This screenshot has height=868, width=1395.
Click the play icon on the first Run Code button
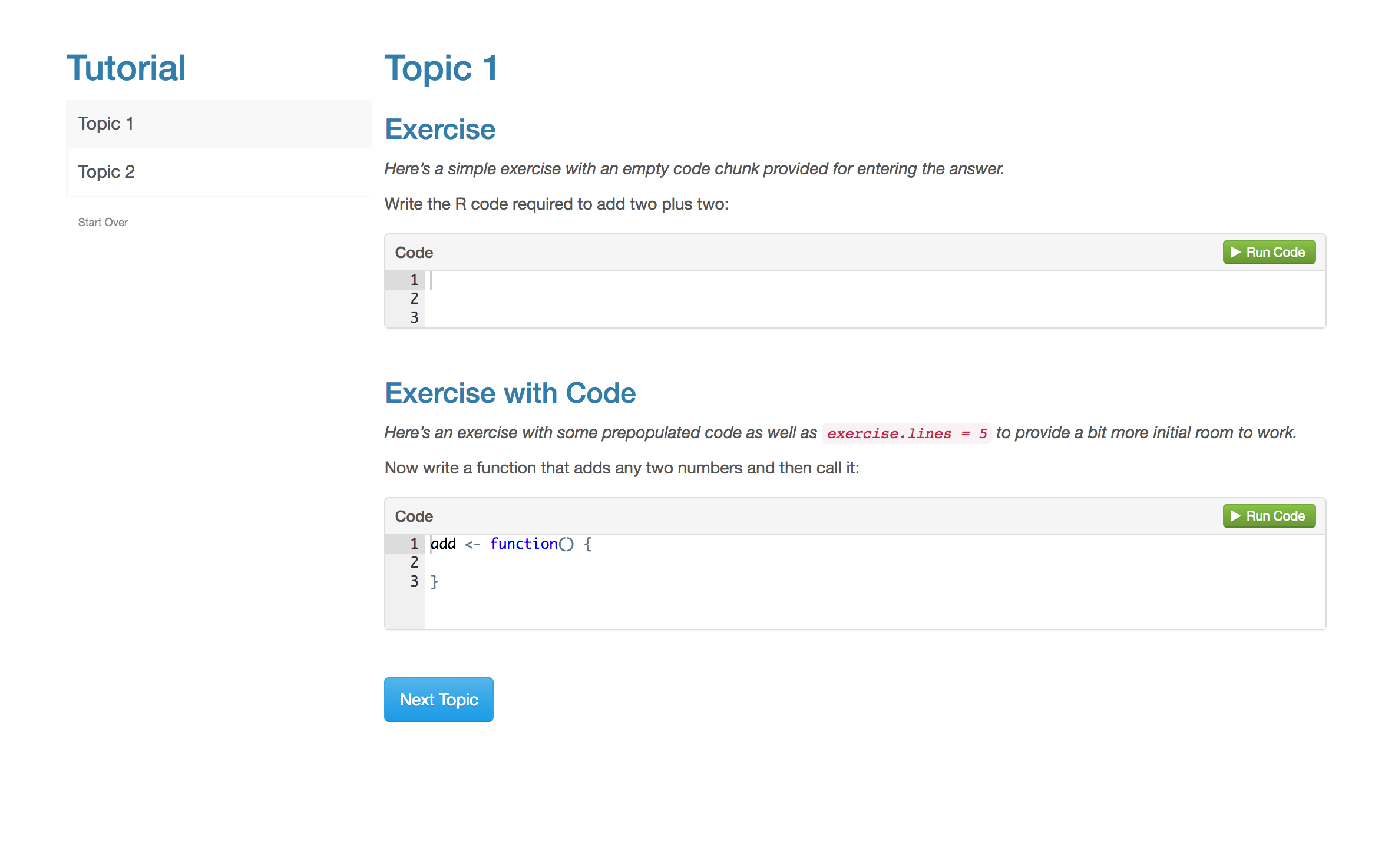(x=1236, y=252)
